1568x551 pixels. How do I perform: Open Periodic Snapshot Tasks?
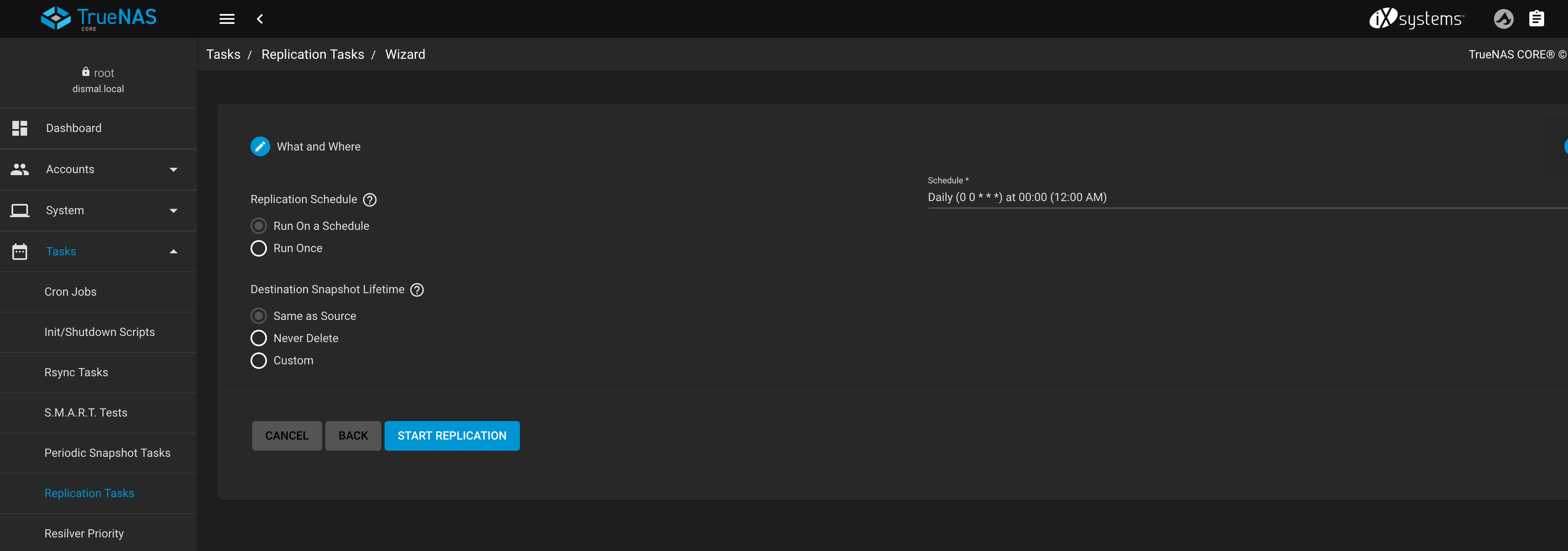click(107, 453)
